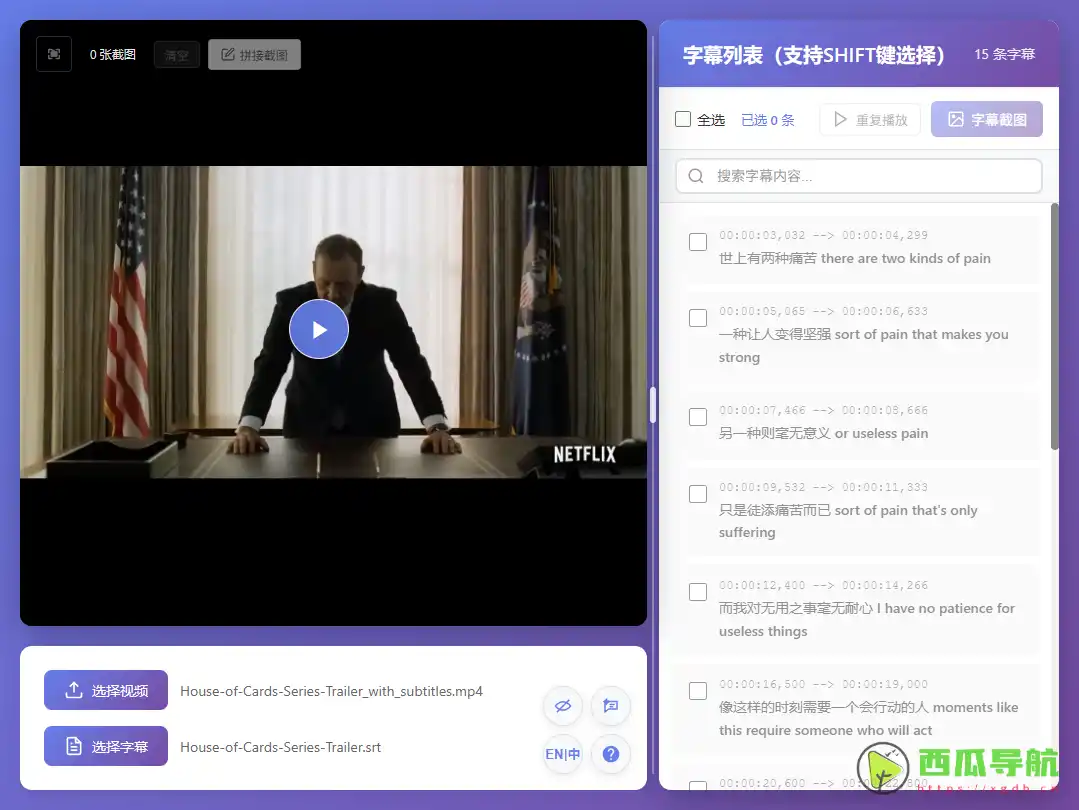This screenshot has height=810, width=1079.
Task: Check the subtitle starting at 00:00:12,400
Action: [697, 592]
